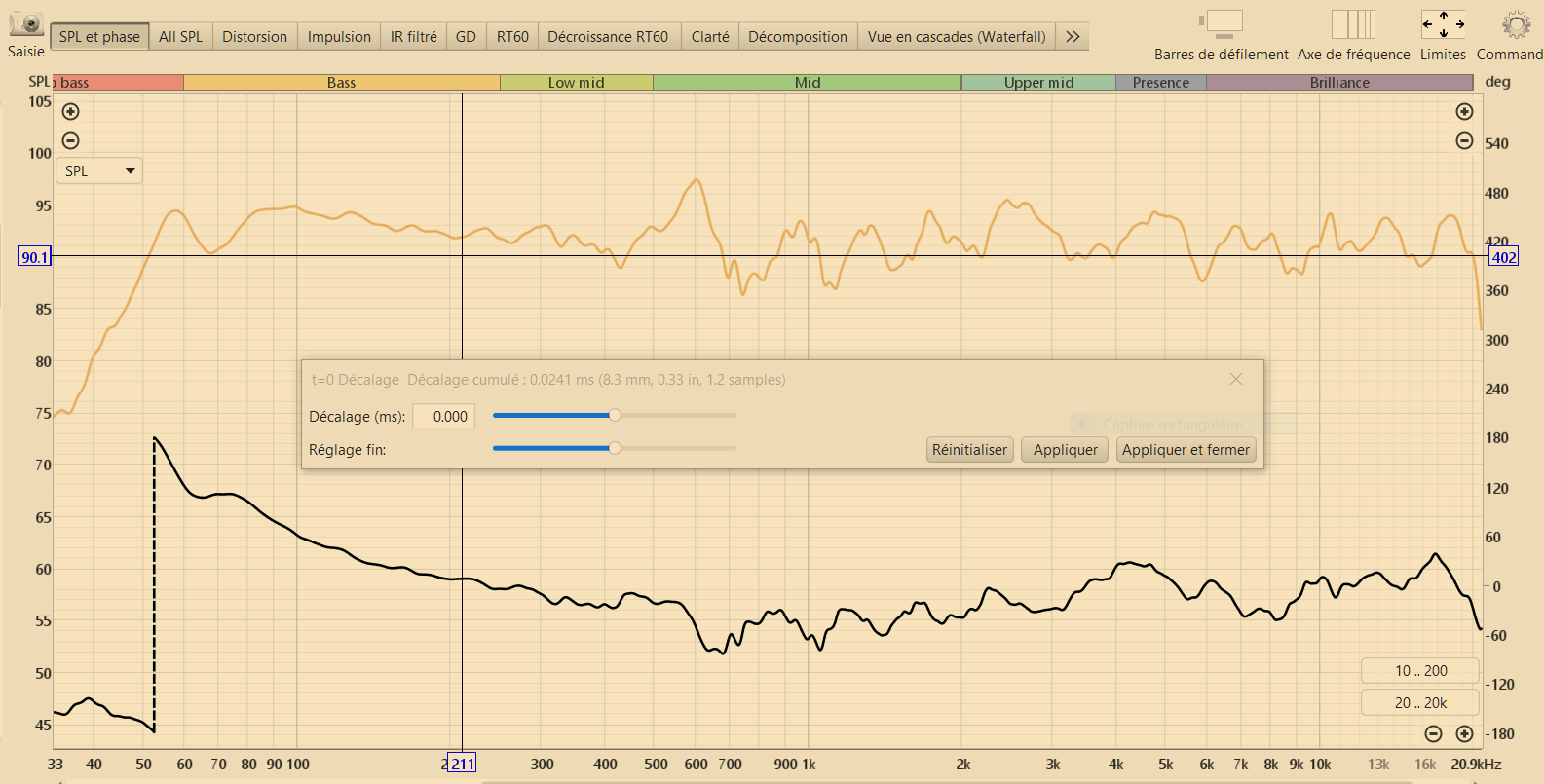Set frequency range to 10 .. 200
This screenshot has height=784, width=1544.
pos(1420,671)
